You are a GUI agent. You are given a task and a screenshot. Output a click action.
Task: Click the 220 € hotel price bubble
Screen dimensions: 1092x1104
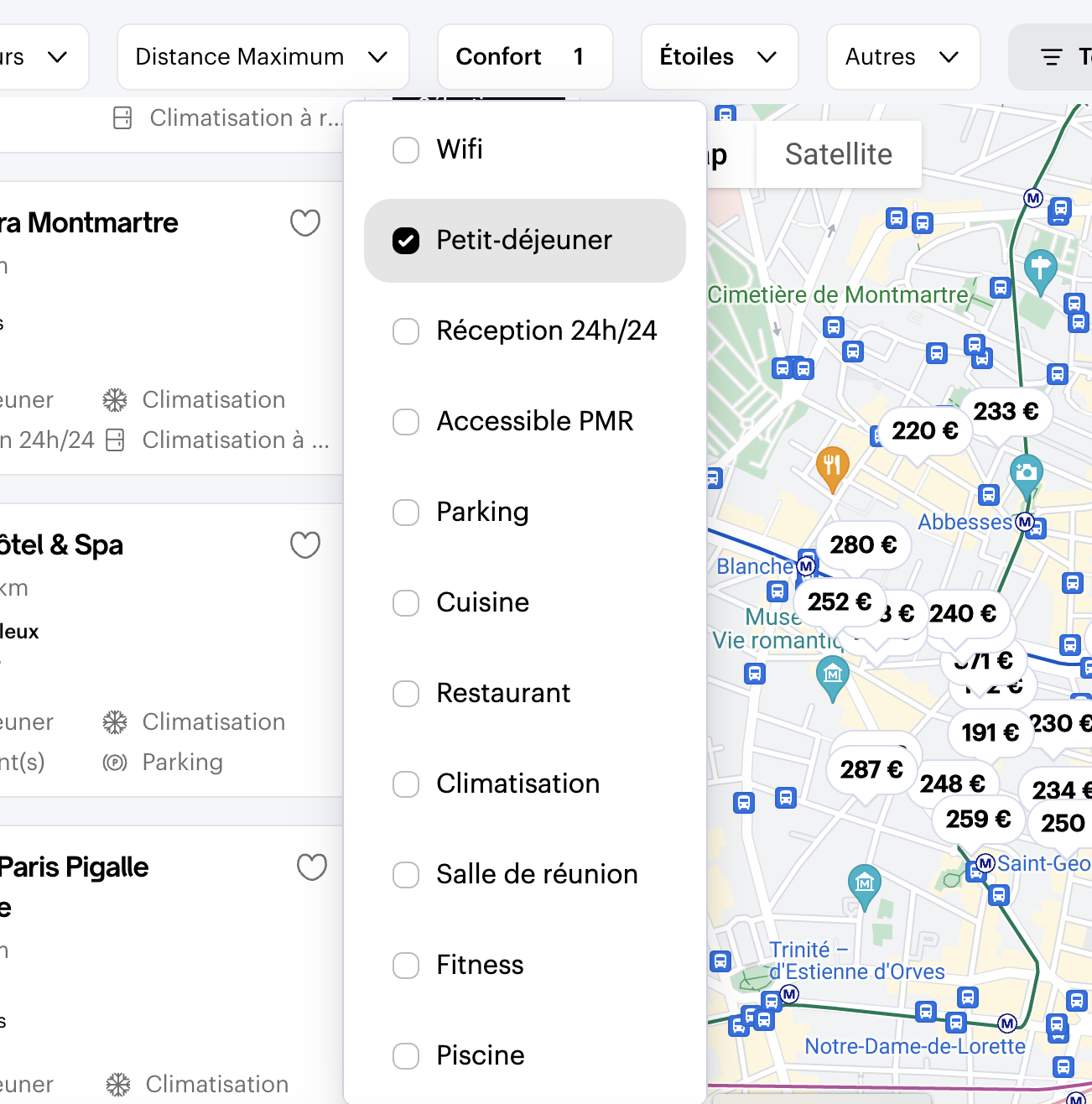(924, 431)
